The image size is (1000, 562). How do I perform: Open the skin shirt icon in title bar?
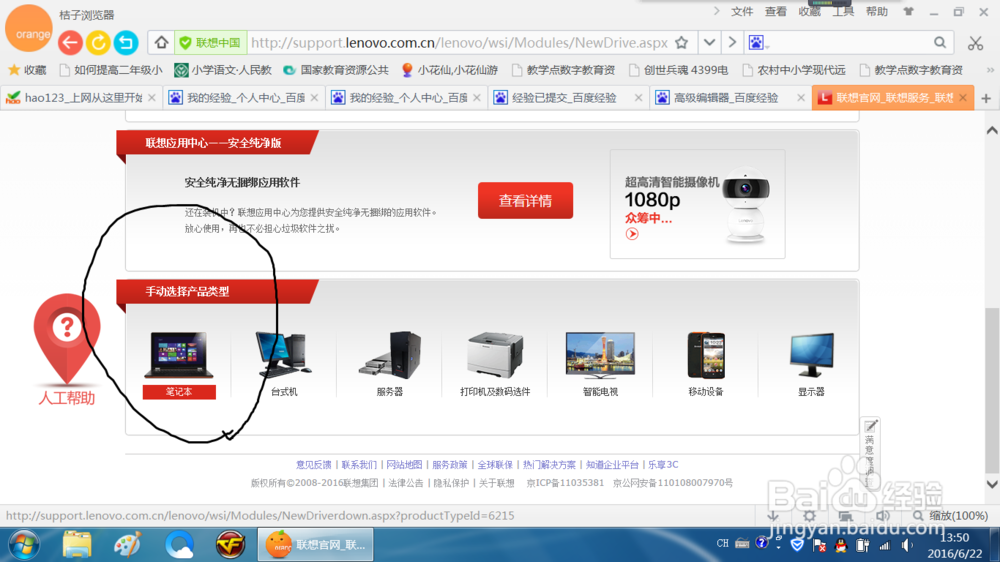(x=909, y=11)
